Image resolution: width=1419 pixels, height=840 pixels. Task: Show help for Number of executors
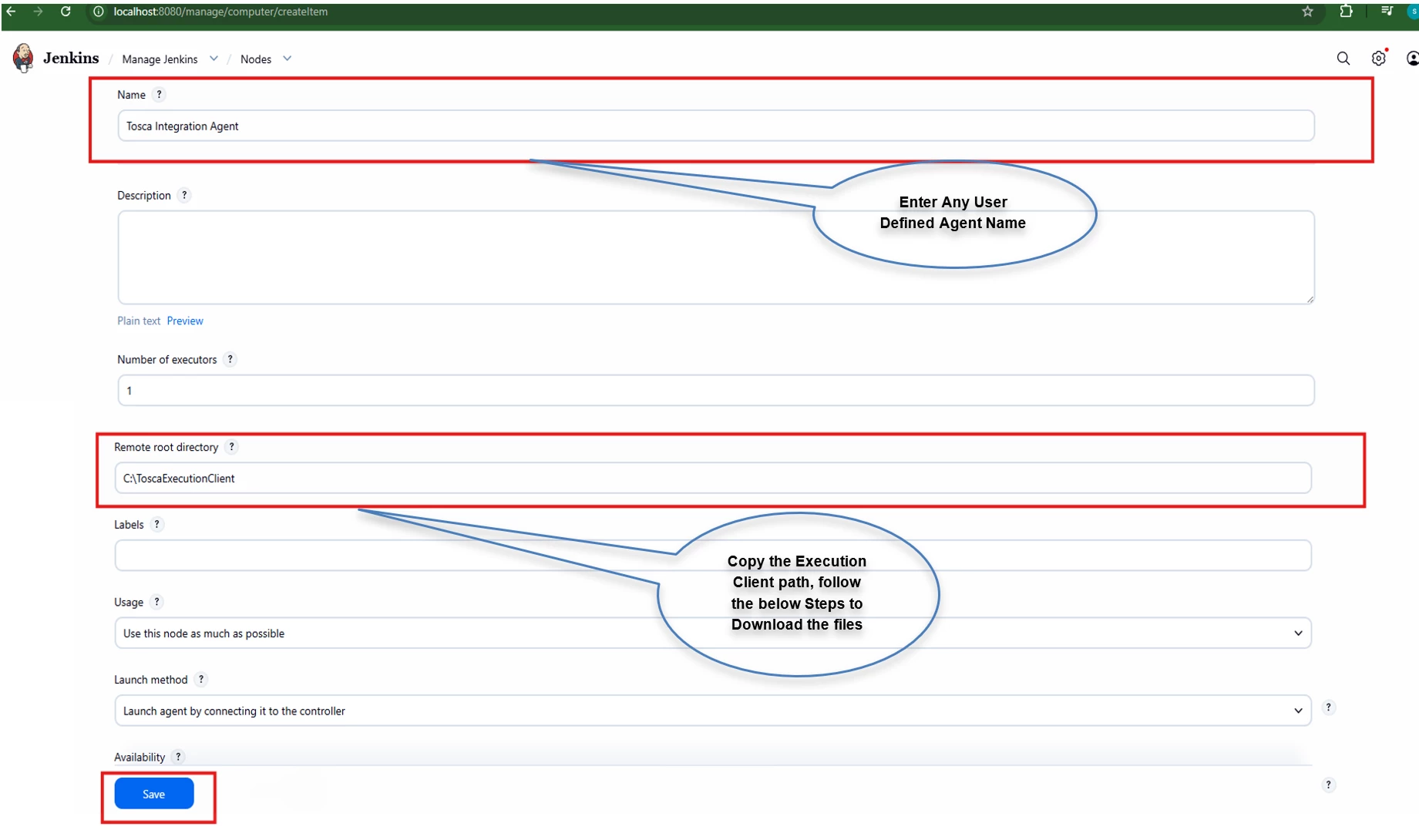click(x=230, y=359)
